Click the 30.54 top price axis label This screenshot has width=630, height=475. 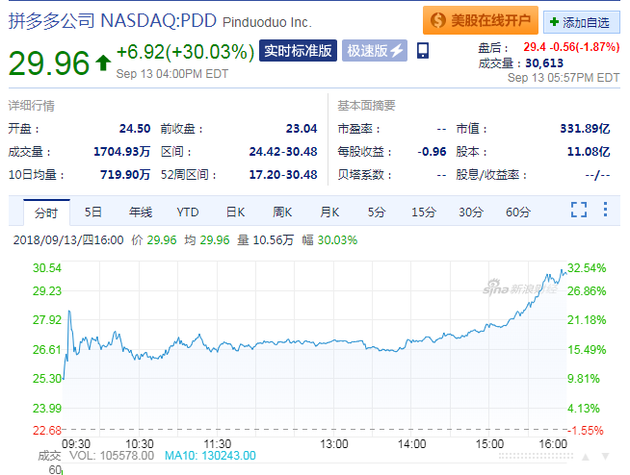[47, 268]
